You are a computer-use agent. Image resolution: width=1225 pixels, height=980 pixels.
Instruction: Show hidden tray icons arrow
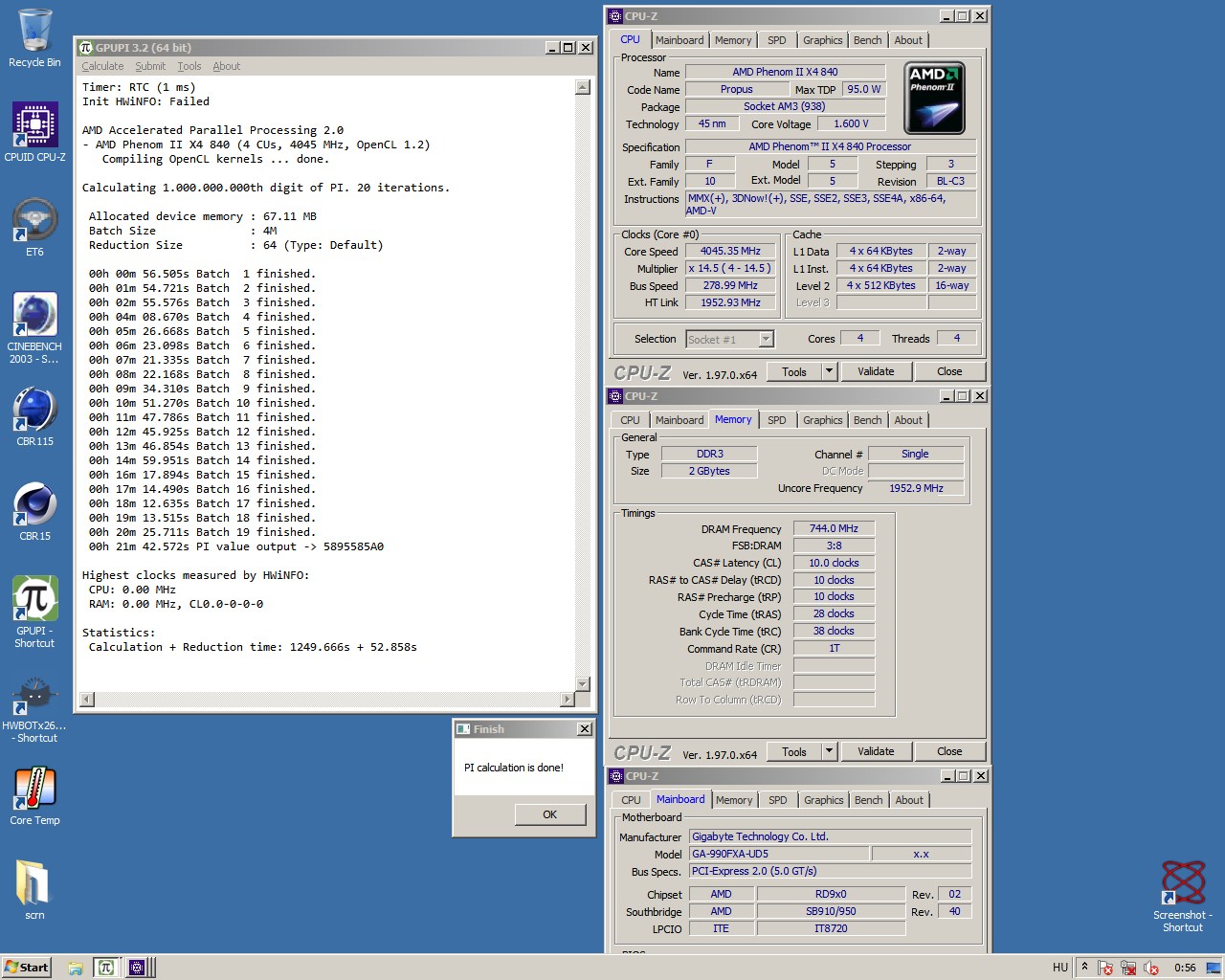point(1084,968)
